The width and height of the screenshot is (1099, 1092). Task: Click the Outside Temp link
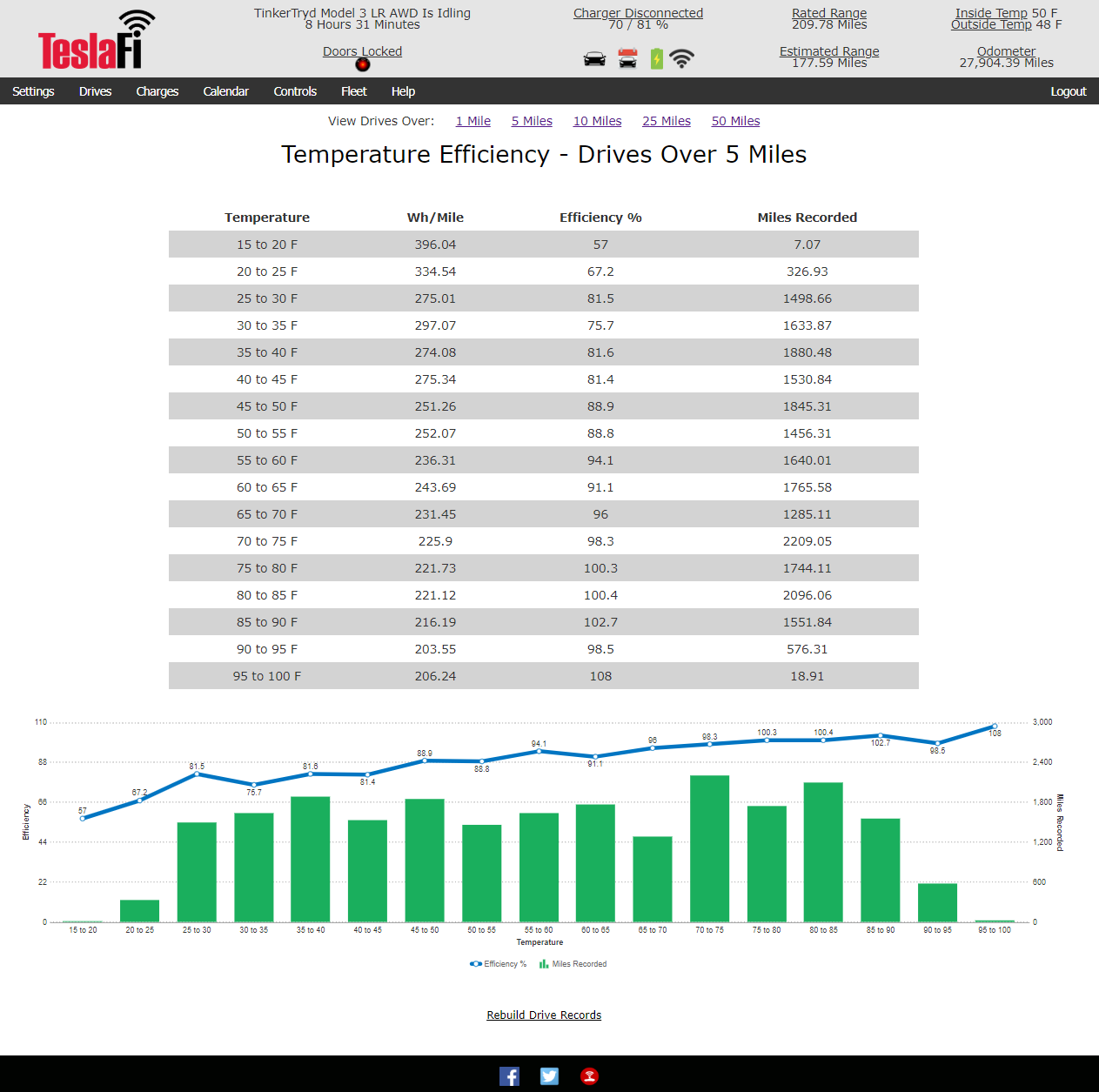click(991, 24)
